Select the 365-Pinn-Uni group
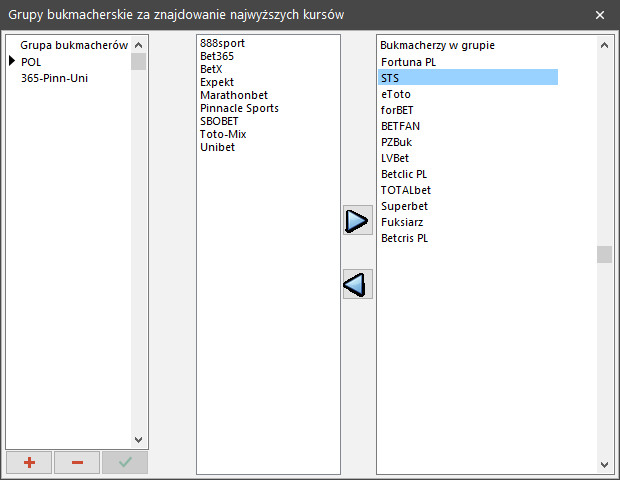The width and height of the screenshot is (620, 480). click(x=54, y=78)
